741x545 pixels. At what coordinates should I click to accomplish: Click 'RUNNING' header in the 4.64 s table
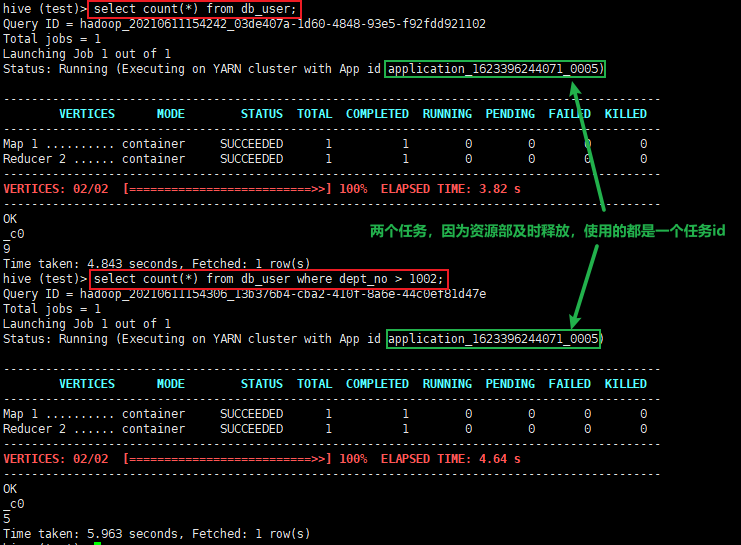click(x=447, y=383)
